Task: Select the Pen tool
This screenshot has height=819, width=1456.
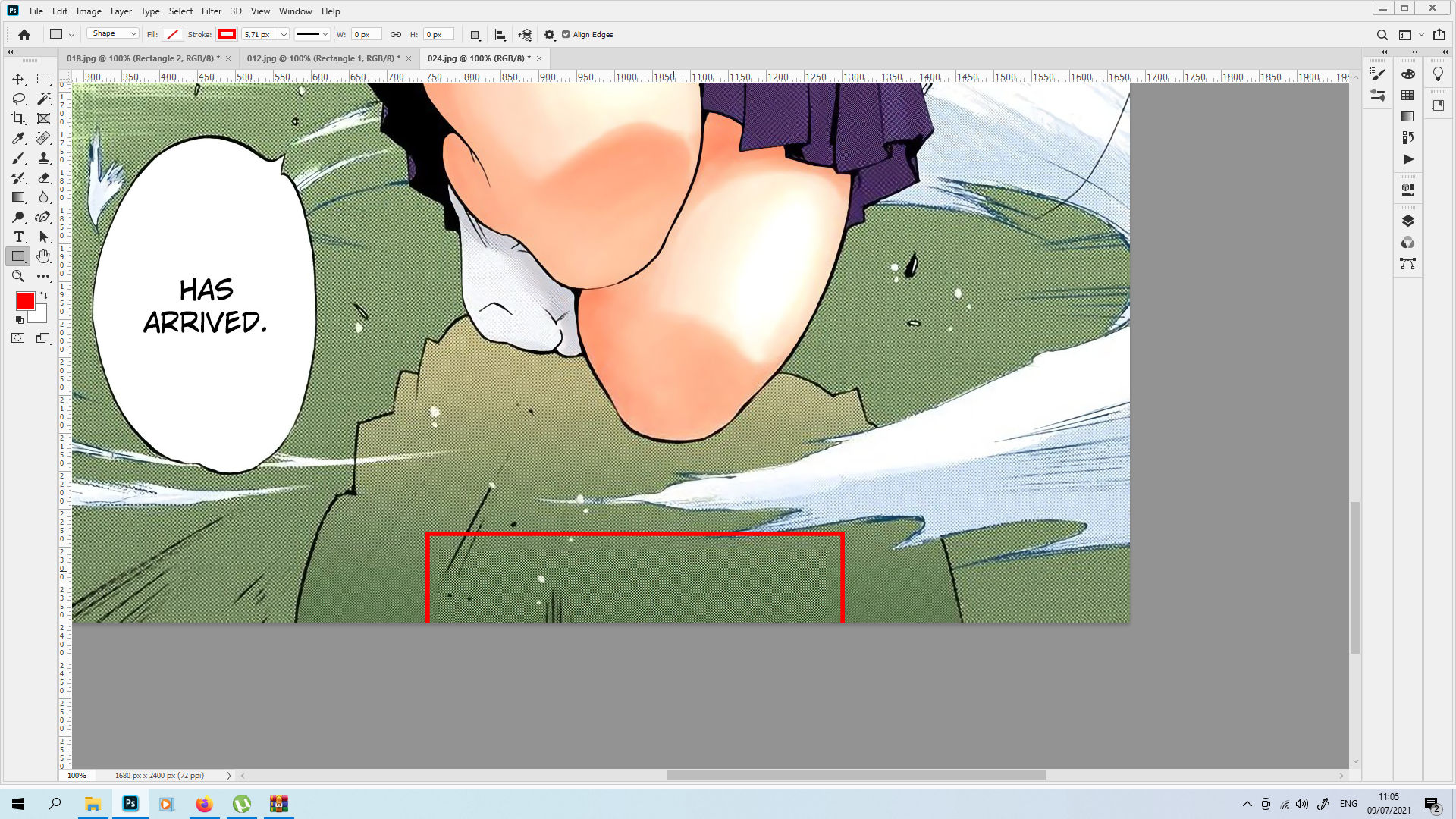Action: click(43, 217)
